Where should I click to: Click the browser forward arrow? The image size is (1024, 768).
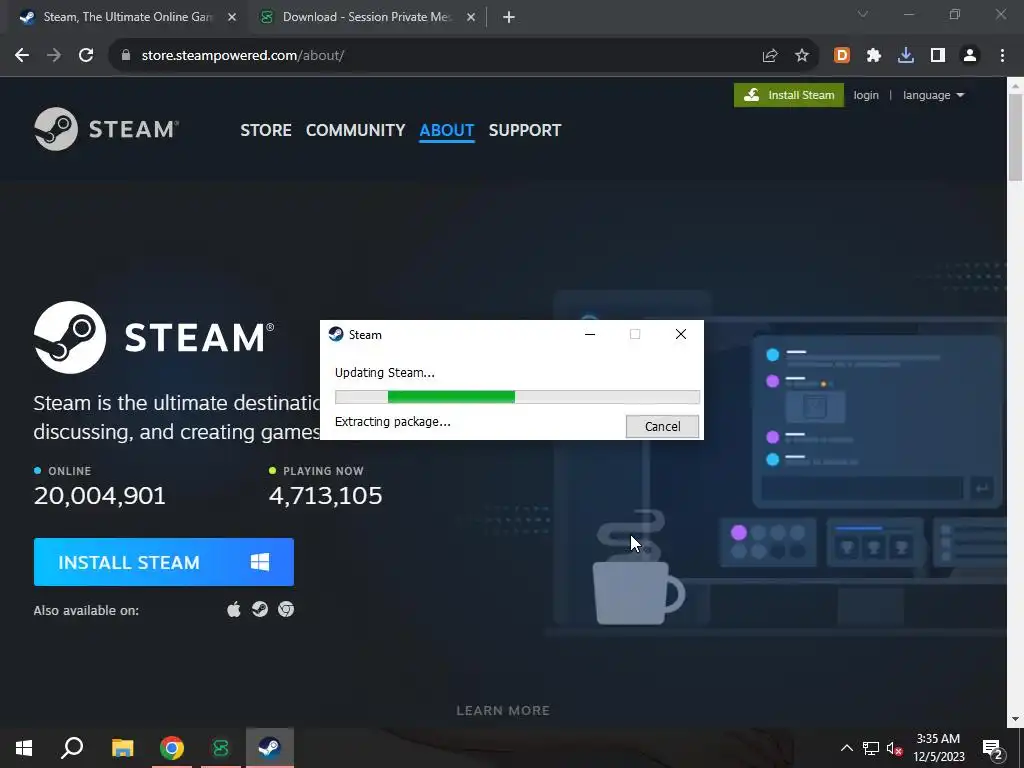pyautogui.click(x=54, y=56)
